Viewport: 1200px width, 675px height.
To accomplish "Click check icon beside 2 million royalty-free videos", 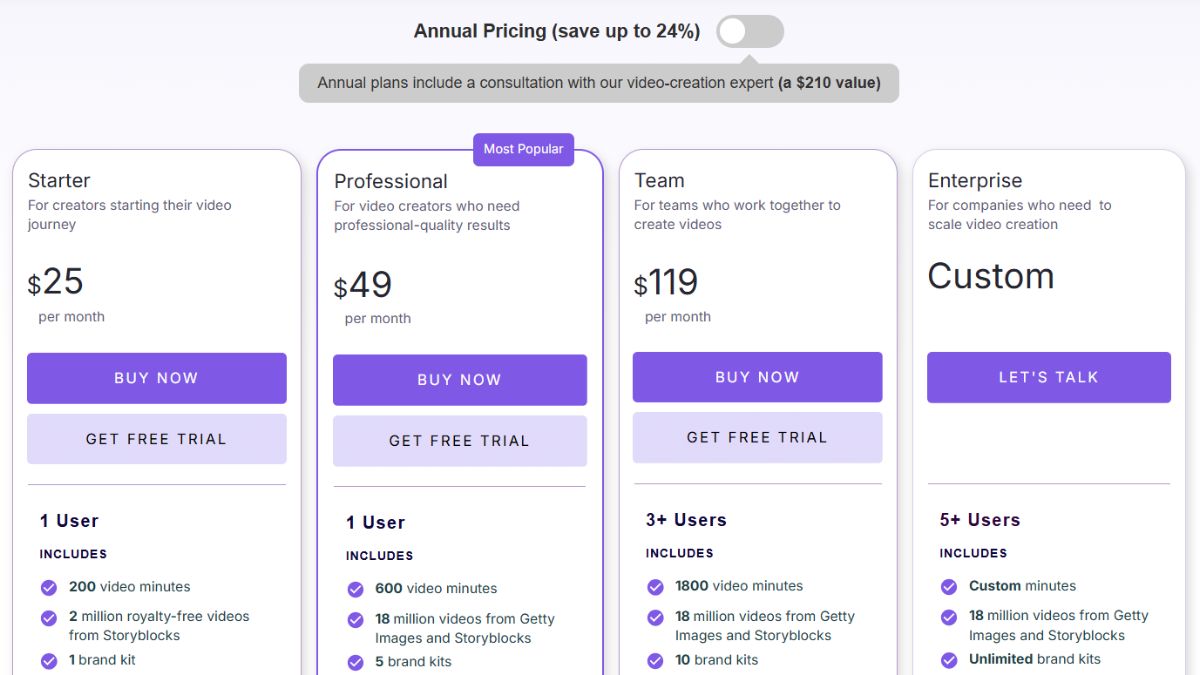I will (49, 618).
